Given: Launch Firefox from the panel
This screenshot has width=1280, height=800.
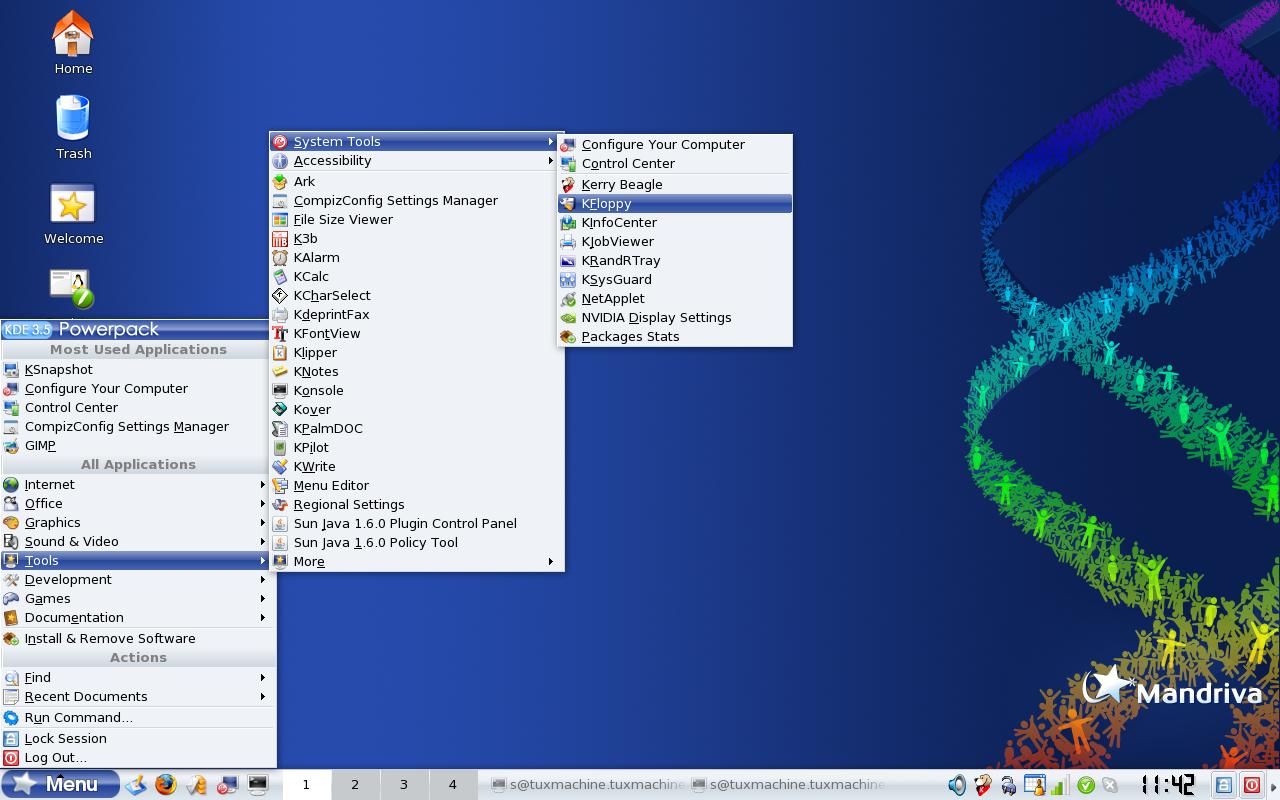Looking at the screenshot, I should click(x=165, y=785).
